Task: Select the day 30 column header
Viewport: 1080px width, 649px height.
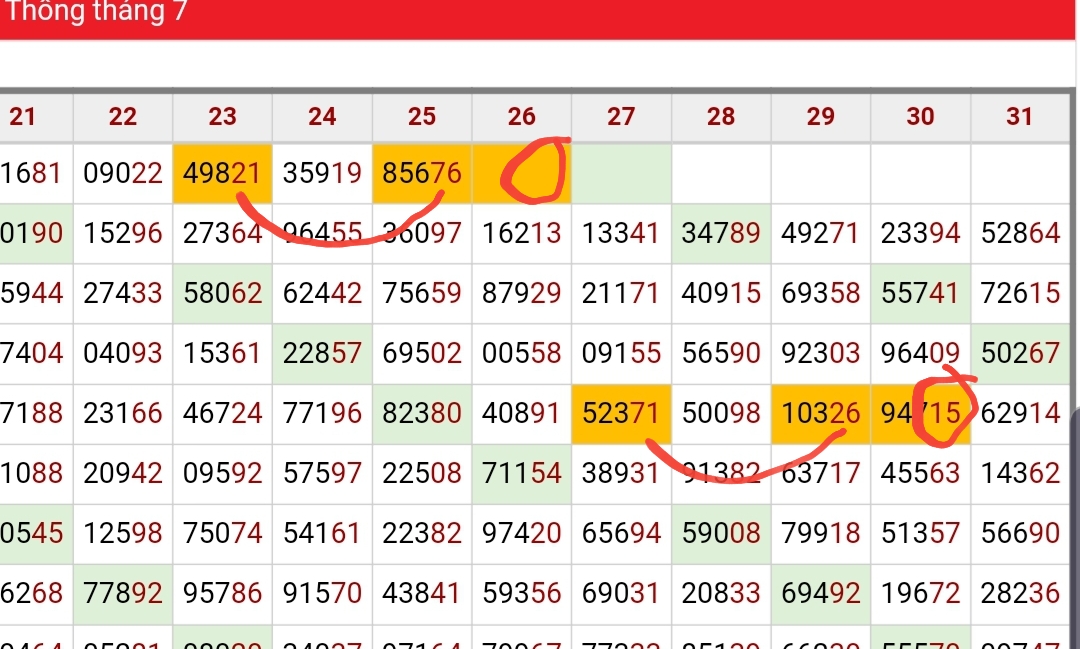Action: 920,116
